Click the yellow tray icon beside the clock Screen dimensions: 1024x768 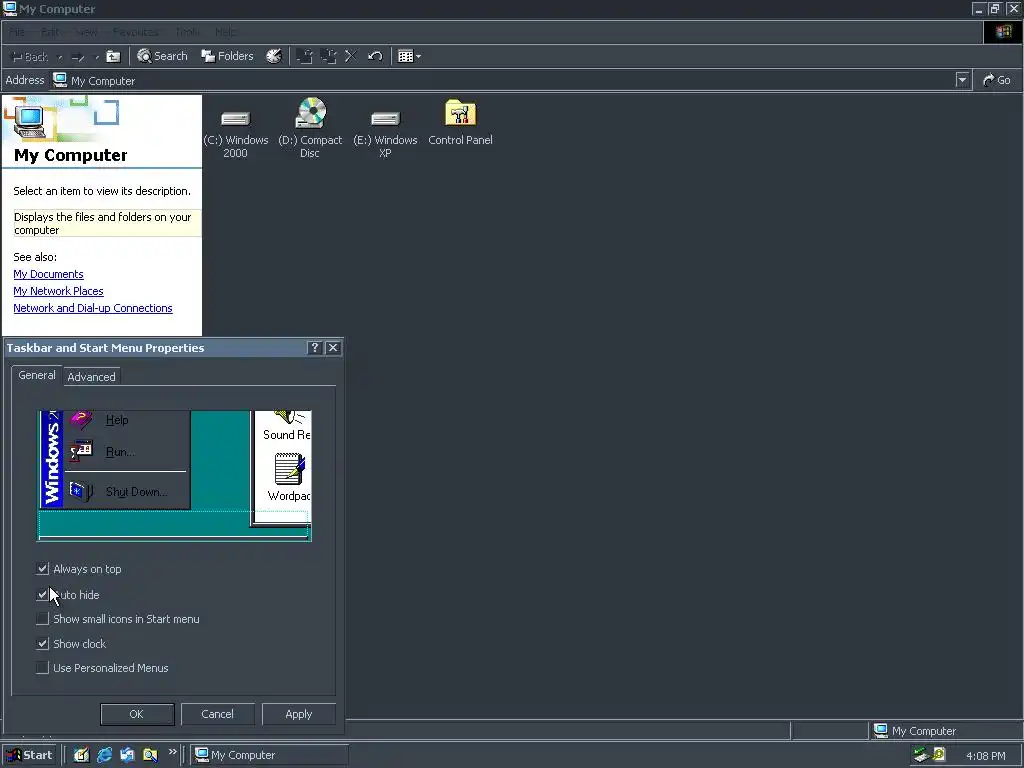[x=939, y=755]
